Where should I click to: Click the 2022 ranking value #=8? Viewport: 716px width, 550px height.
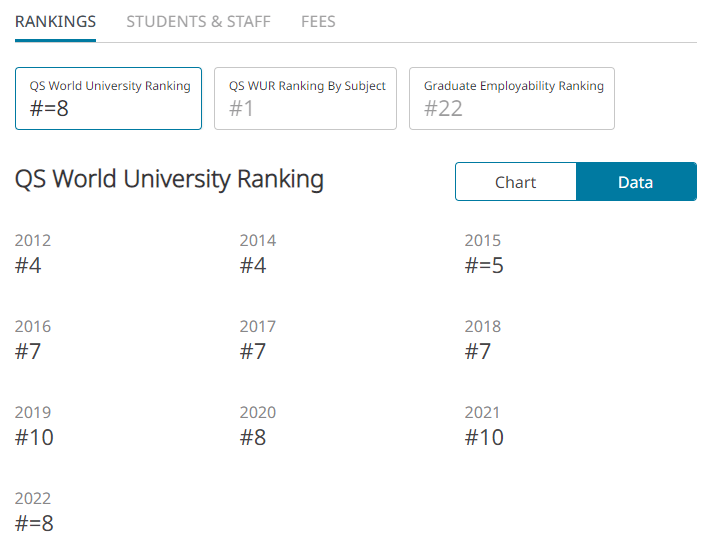34,523
